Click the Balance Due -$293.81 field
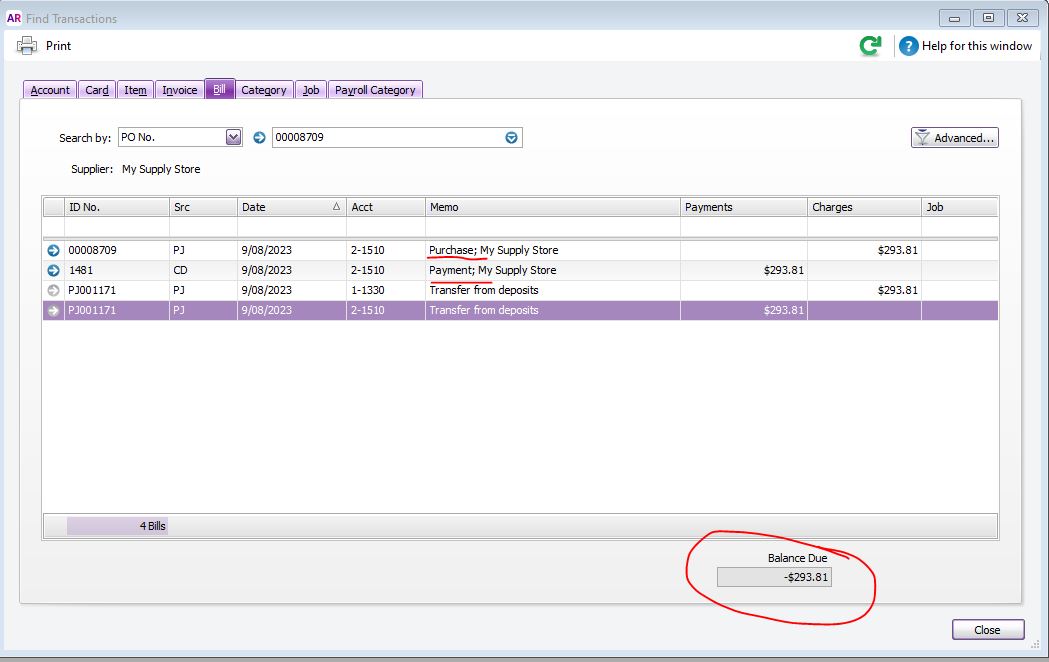This screenshot has width=1049, height=662. pos(774,577)
